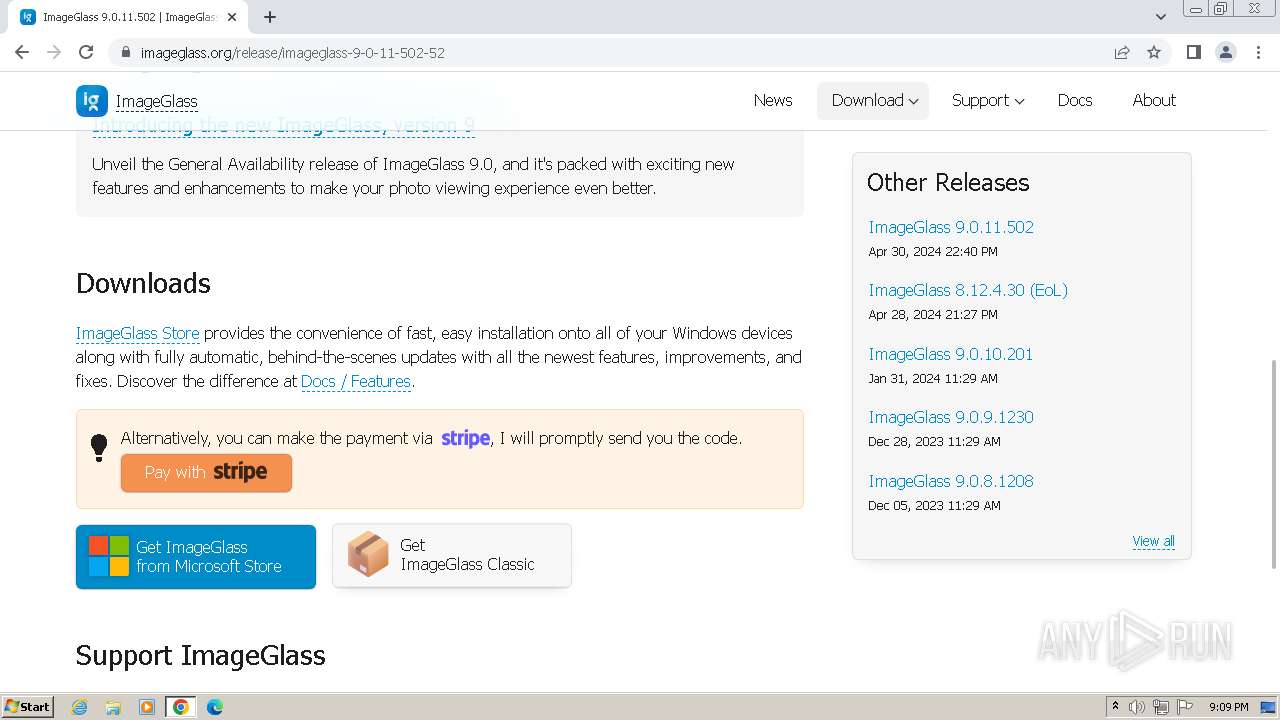Expand the Download dropdown menu
The height and width of the screenshot is (720, 1280).
[874, 100]
